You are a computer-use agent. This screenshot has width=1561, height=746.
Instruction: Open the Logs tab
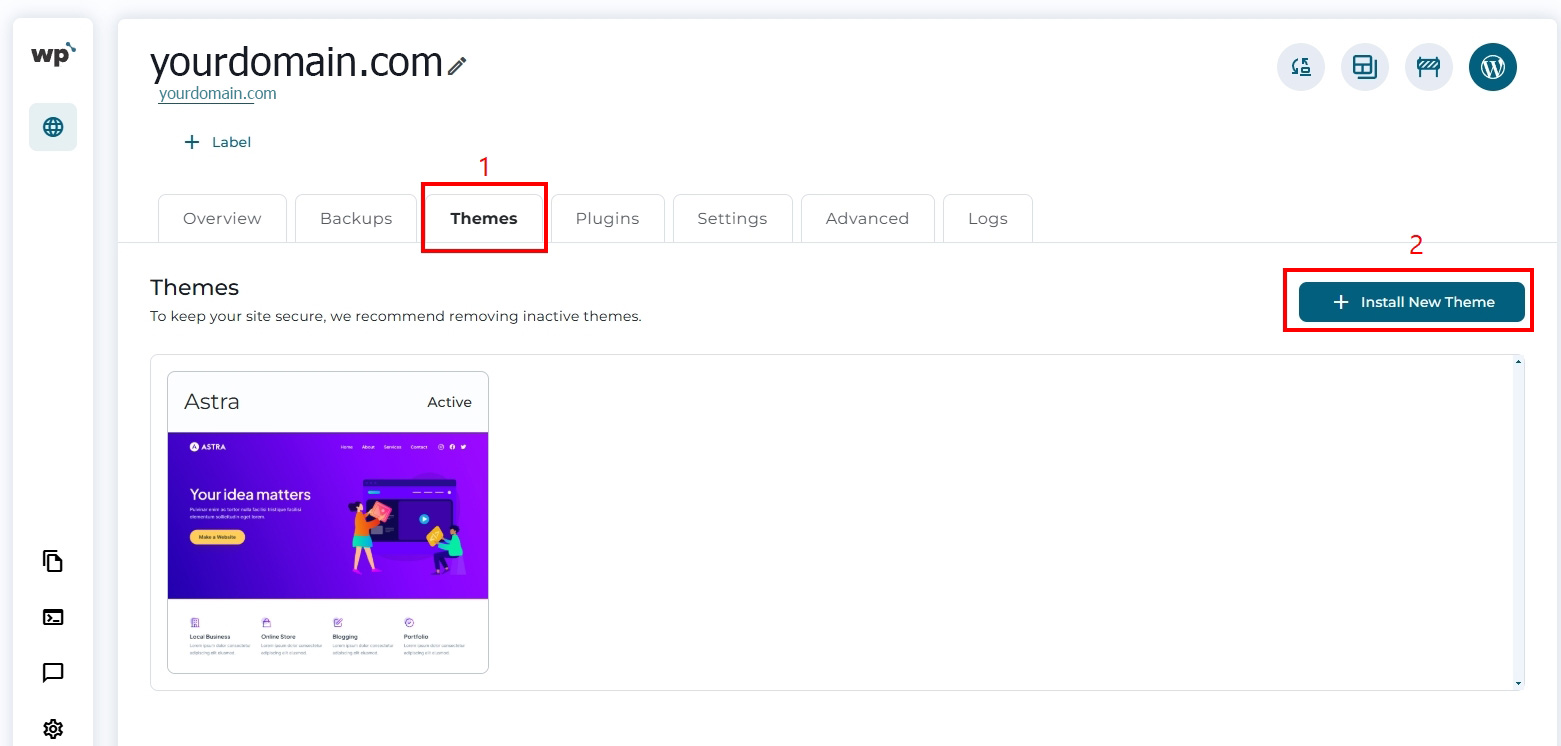point(988,218)
